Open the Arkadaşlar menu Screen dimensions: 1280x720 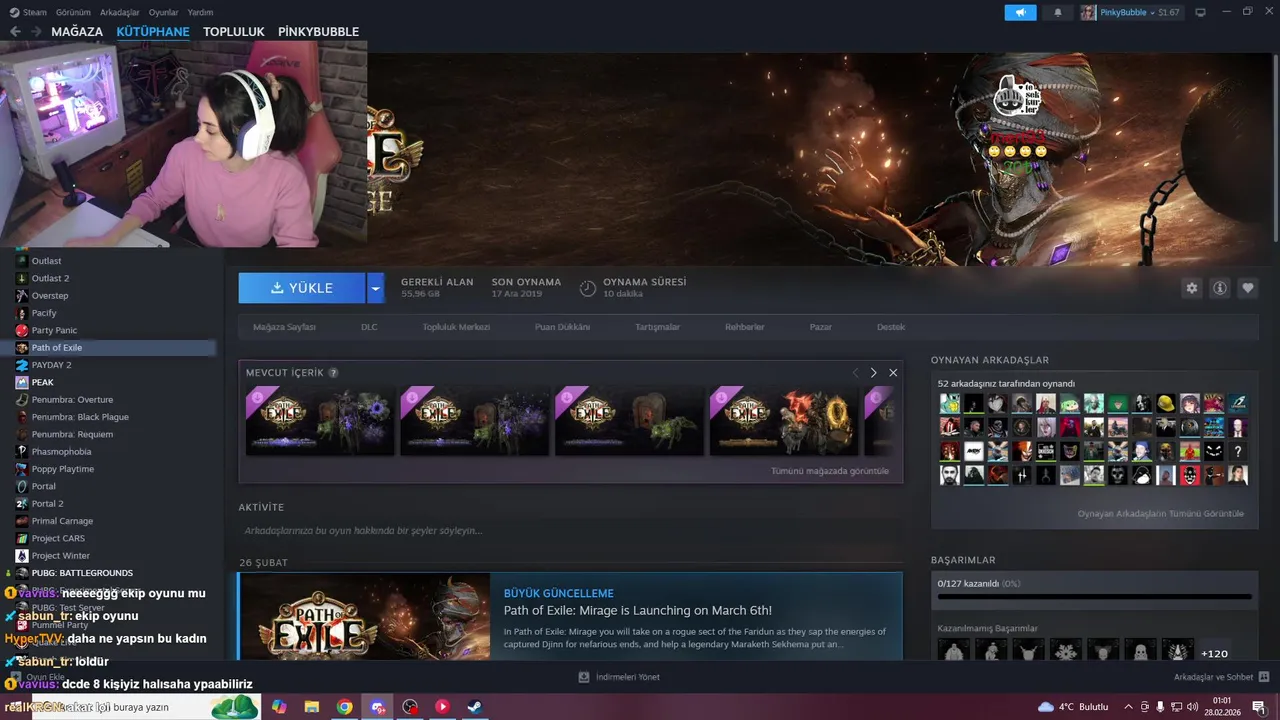tap(120, 12)
